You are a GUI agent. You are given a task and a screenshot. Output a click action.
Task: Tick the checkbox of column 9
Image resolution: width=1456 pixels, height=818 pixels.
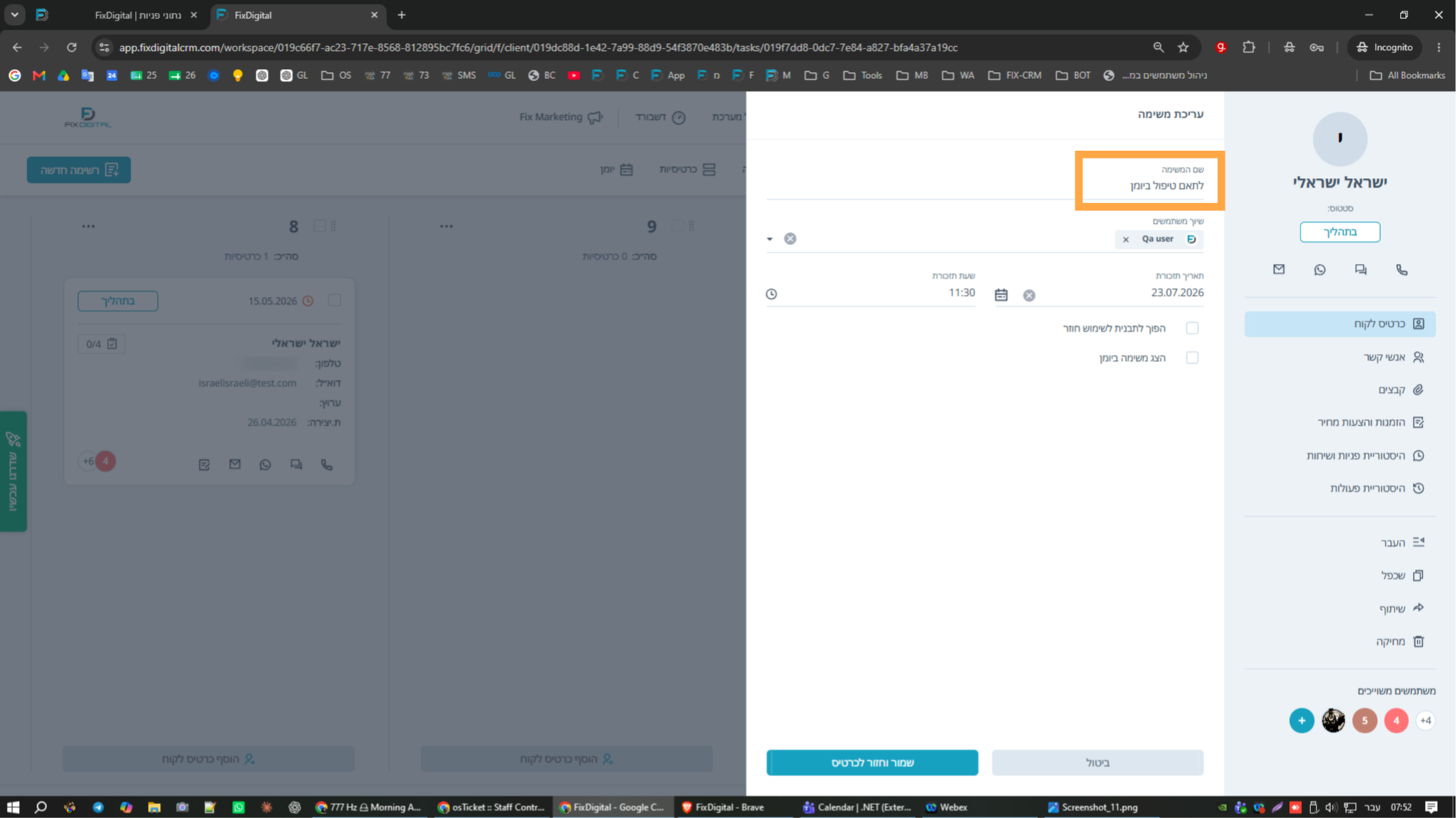tap(677, 226)
